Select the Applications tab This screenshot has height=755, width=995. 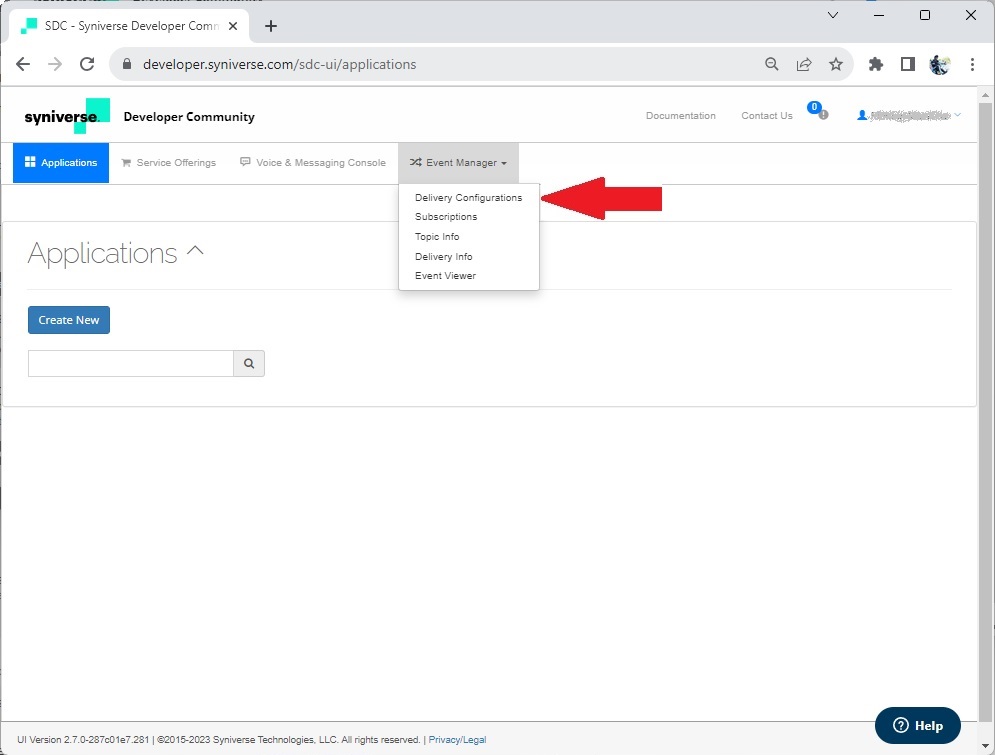(61, 162)
